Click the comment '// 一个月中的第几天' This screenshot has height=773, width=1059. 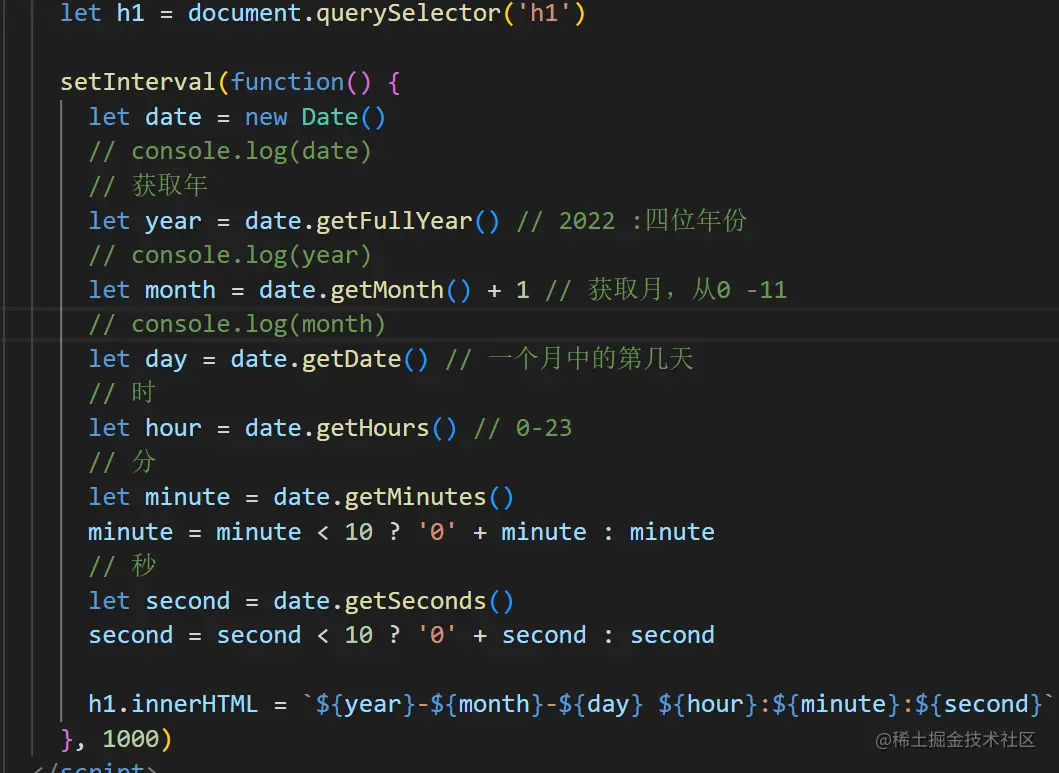pos(569,358)
